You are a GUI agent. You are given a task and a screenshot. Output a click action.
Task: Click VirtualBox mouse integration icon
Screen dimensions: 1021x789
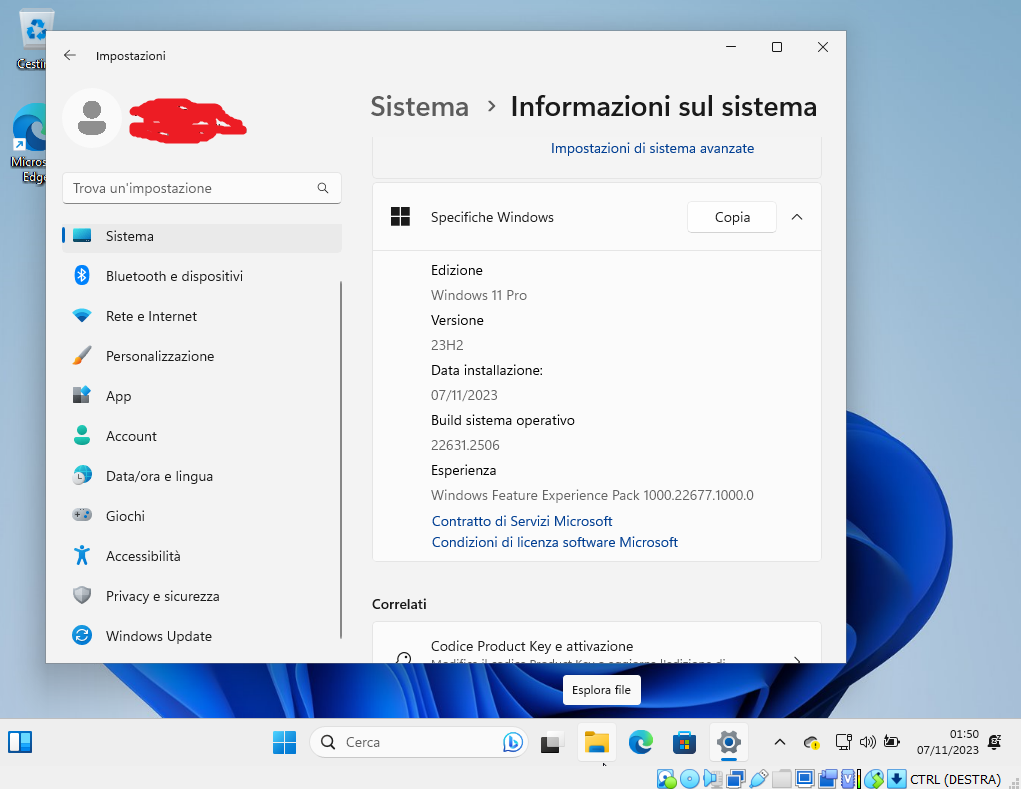pyautogui.click(x=874, y=779)
